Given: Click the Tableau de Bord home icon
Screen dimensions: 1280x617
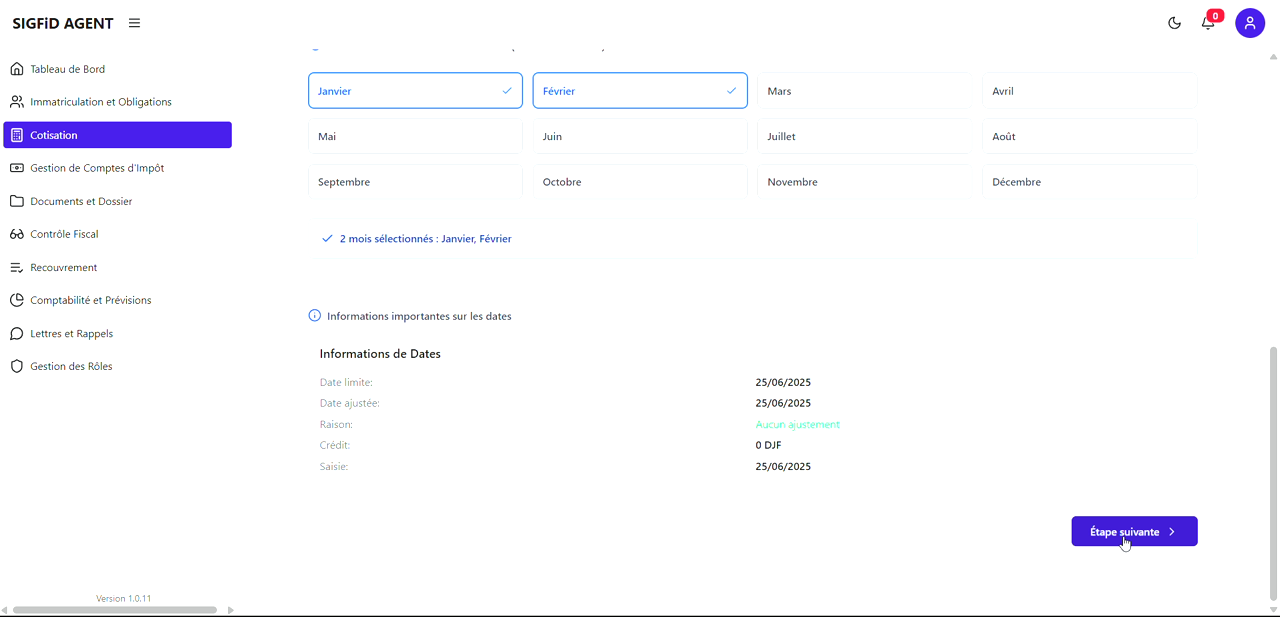Looking at the screenshot, I should tap(17, 69).
